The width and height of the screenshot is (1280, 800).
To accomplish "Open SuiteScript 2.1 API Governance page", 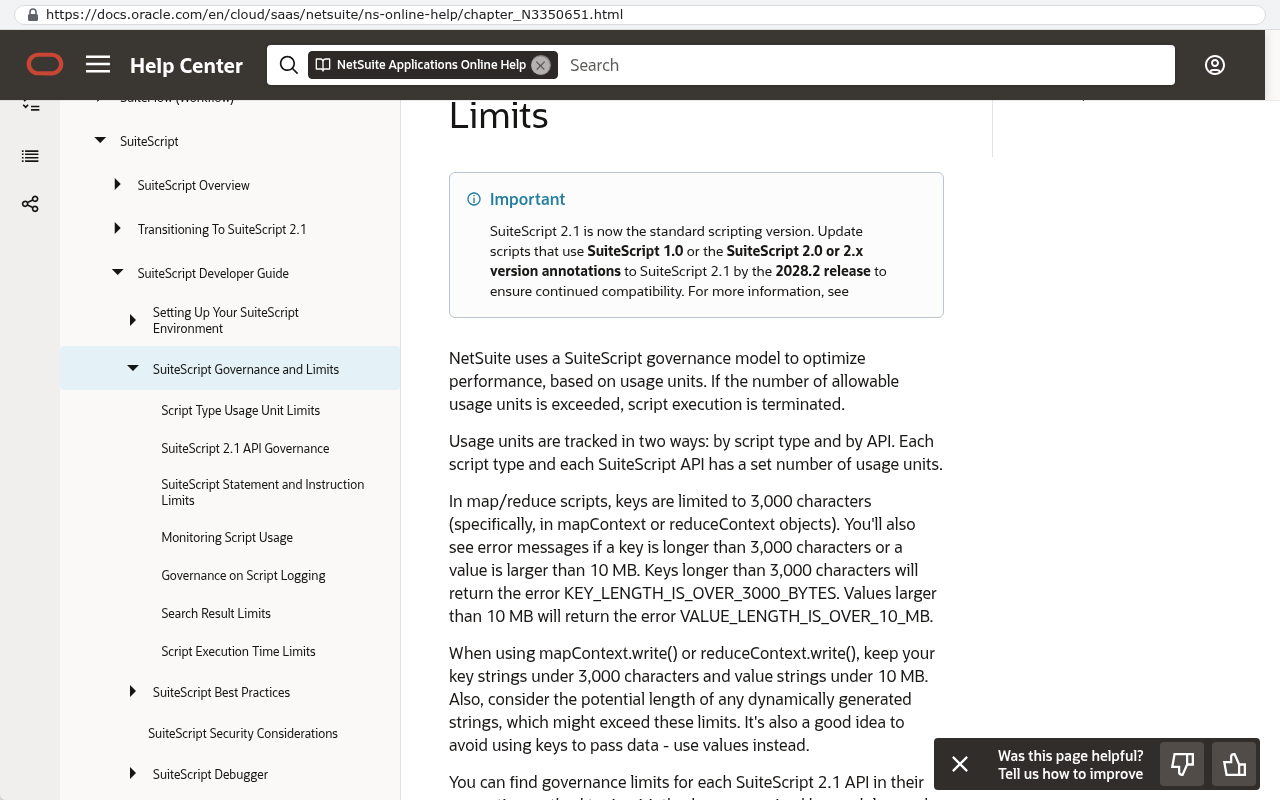I will pos(245,448).
